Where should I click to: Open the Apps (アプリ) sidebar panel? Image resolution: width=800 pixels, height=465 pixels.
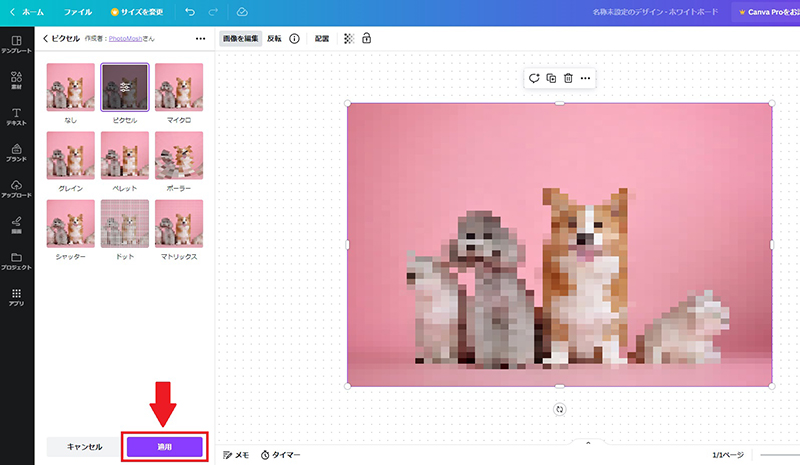point(16,297)
